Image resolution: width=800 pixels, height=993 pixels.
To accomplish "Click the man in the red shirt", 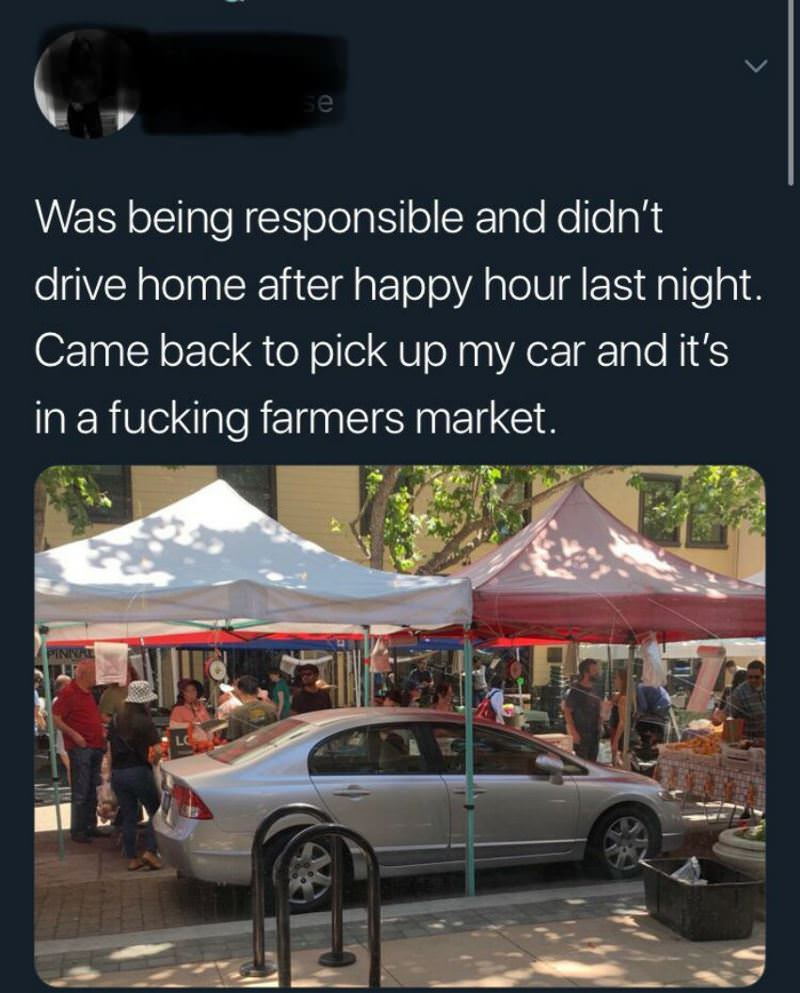I will (x=81, y=754).
